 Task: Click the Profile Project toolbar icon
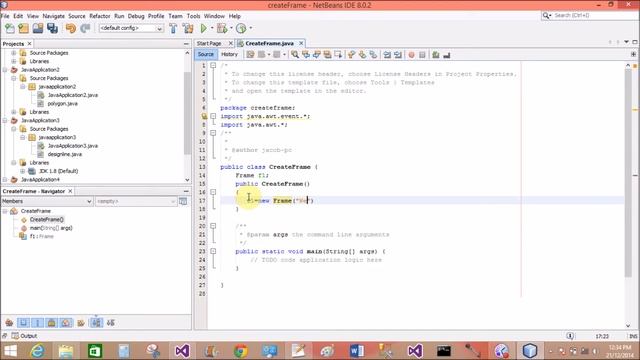point(241,28)
